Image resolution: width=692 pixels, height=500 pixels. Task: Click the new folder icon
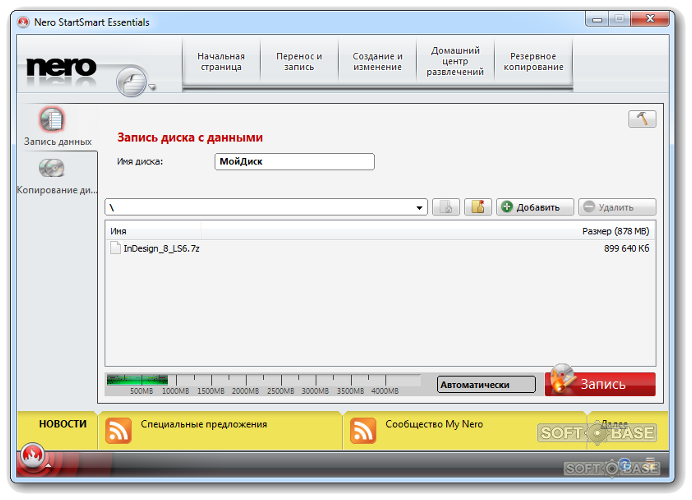click(x=478, y=207)
